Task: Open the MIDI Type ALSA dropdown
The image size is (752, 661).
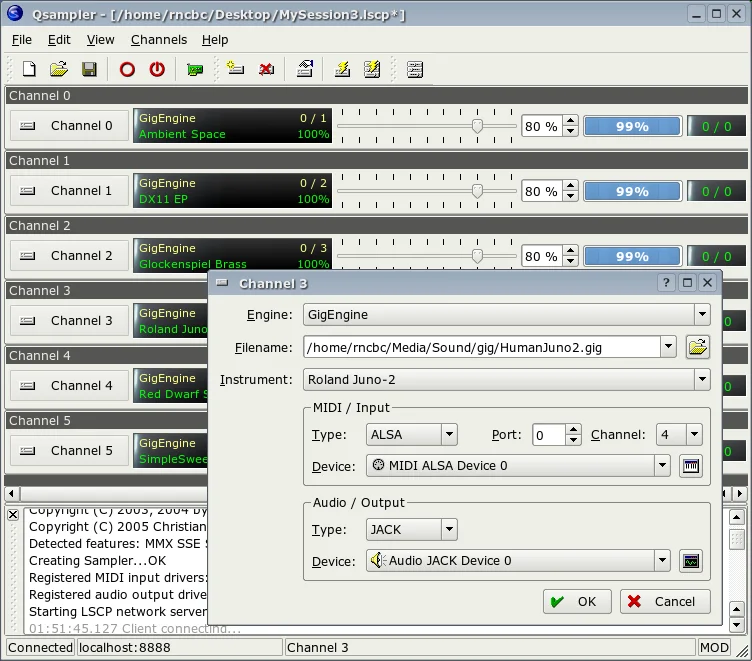Action: click(x=411, y=435)
